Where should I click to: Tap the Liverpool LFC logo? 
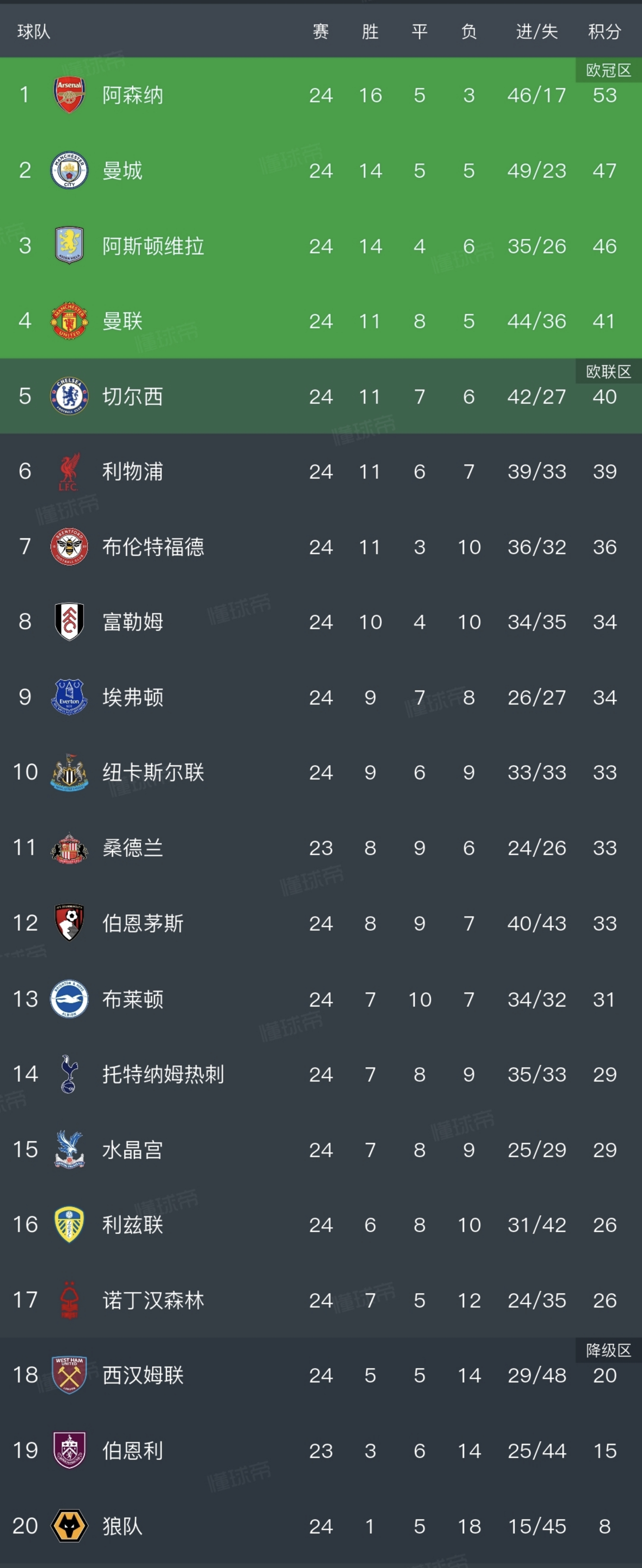(x=69, y=472)
